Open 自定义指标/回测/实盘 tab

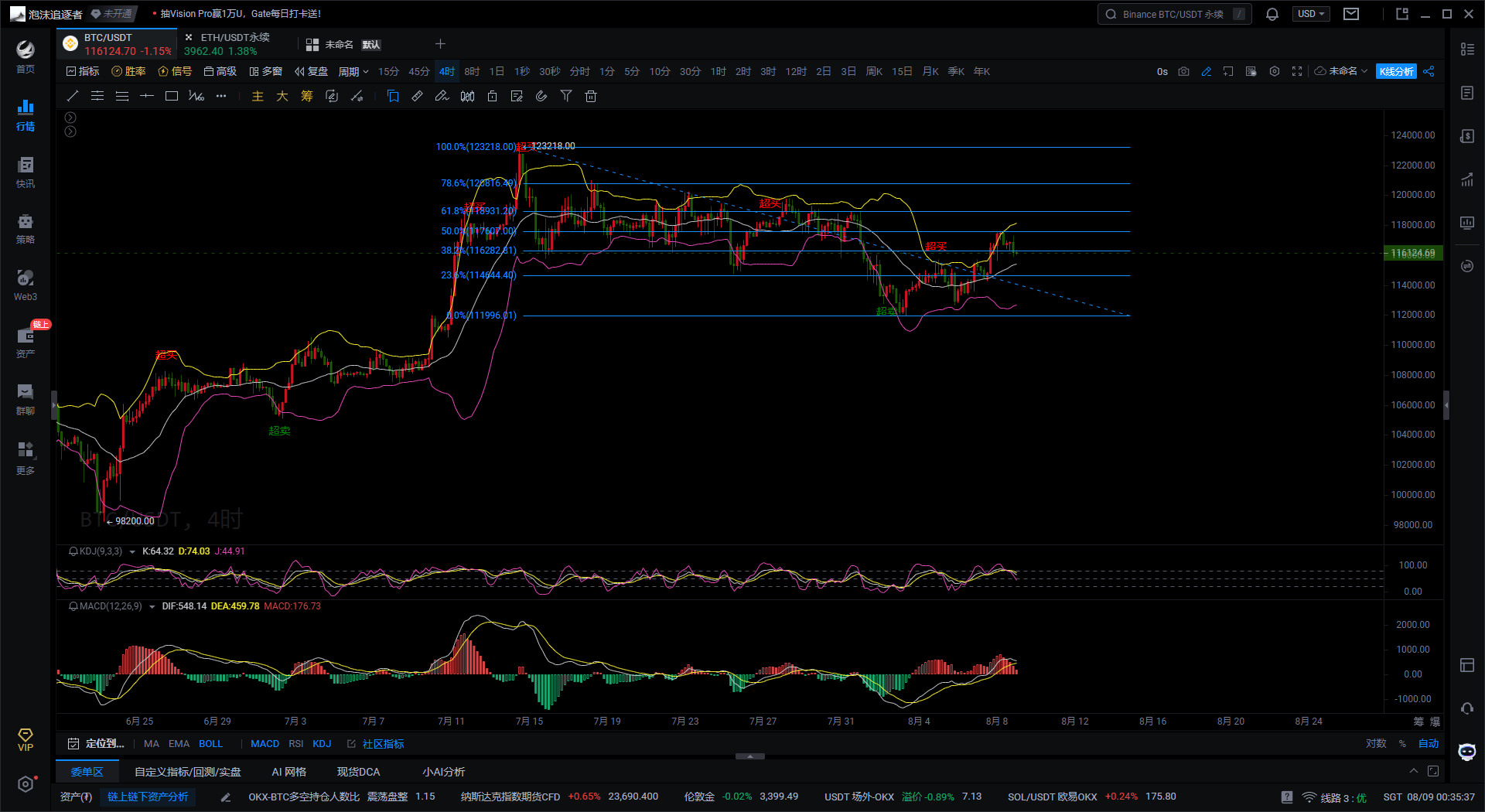188,772
